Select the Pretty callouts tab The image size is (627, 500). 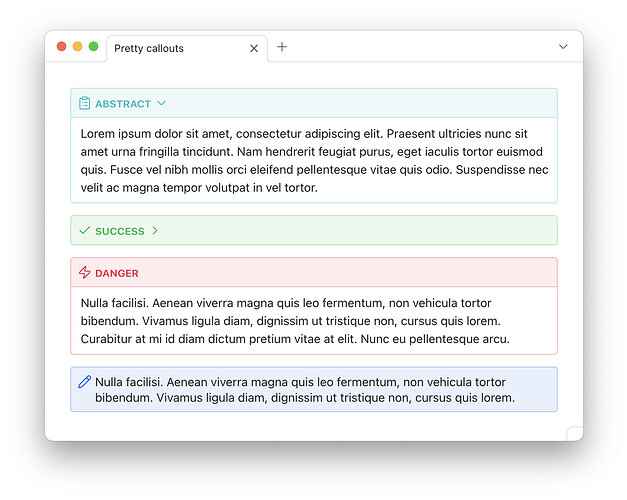[x=150, y=48]
